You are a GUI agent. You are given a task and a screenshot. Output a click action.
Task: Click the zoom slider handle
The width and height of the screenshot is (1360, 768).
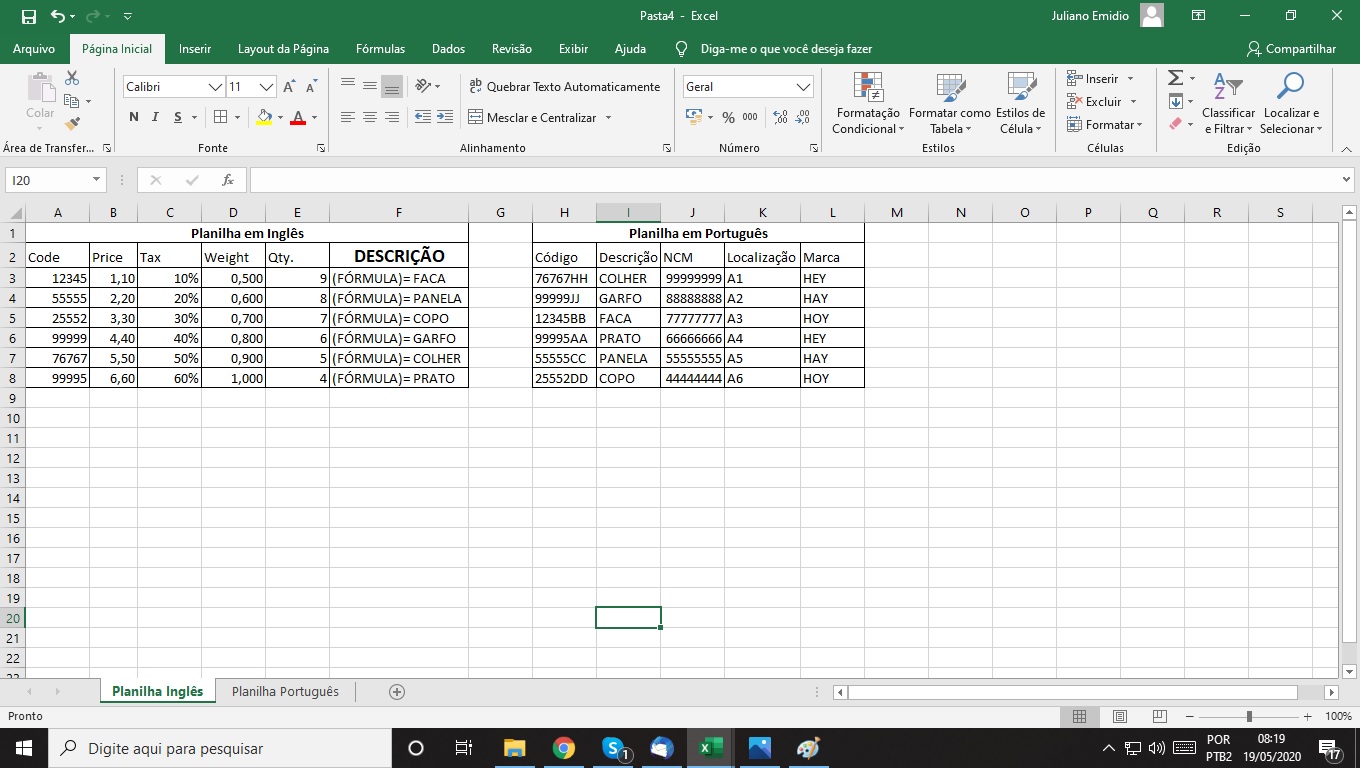tap(1249, 716)
